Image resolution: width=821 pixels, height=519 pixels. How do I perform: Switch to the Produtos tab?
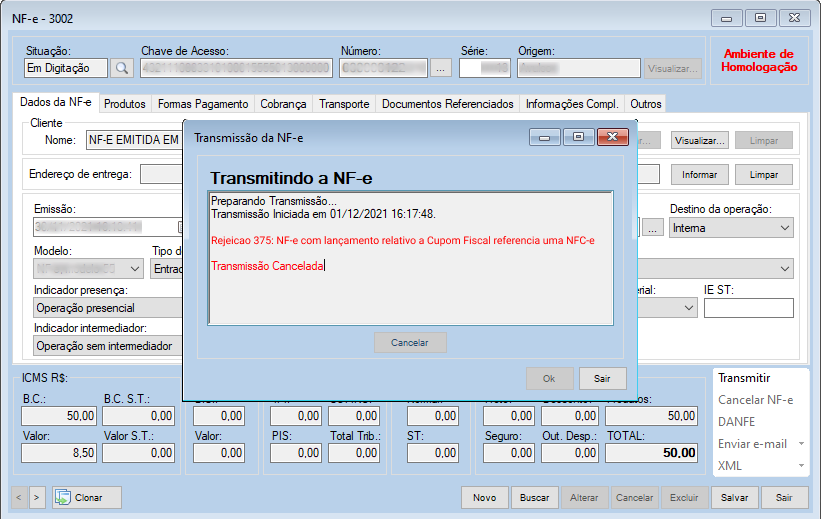pyautogui.click(x=125, y=104)
